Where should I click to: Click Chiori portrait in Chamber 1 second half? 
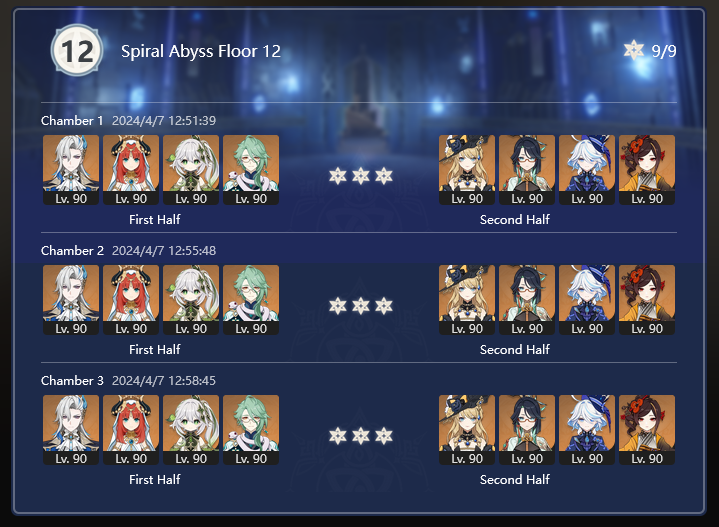click(647, 170)
